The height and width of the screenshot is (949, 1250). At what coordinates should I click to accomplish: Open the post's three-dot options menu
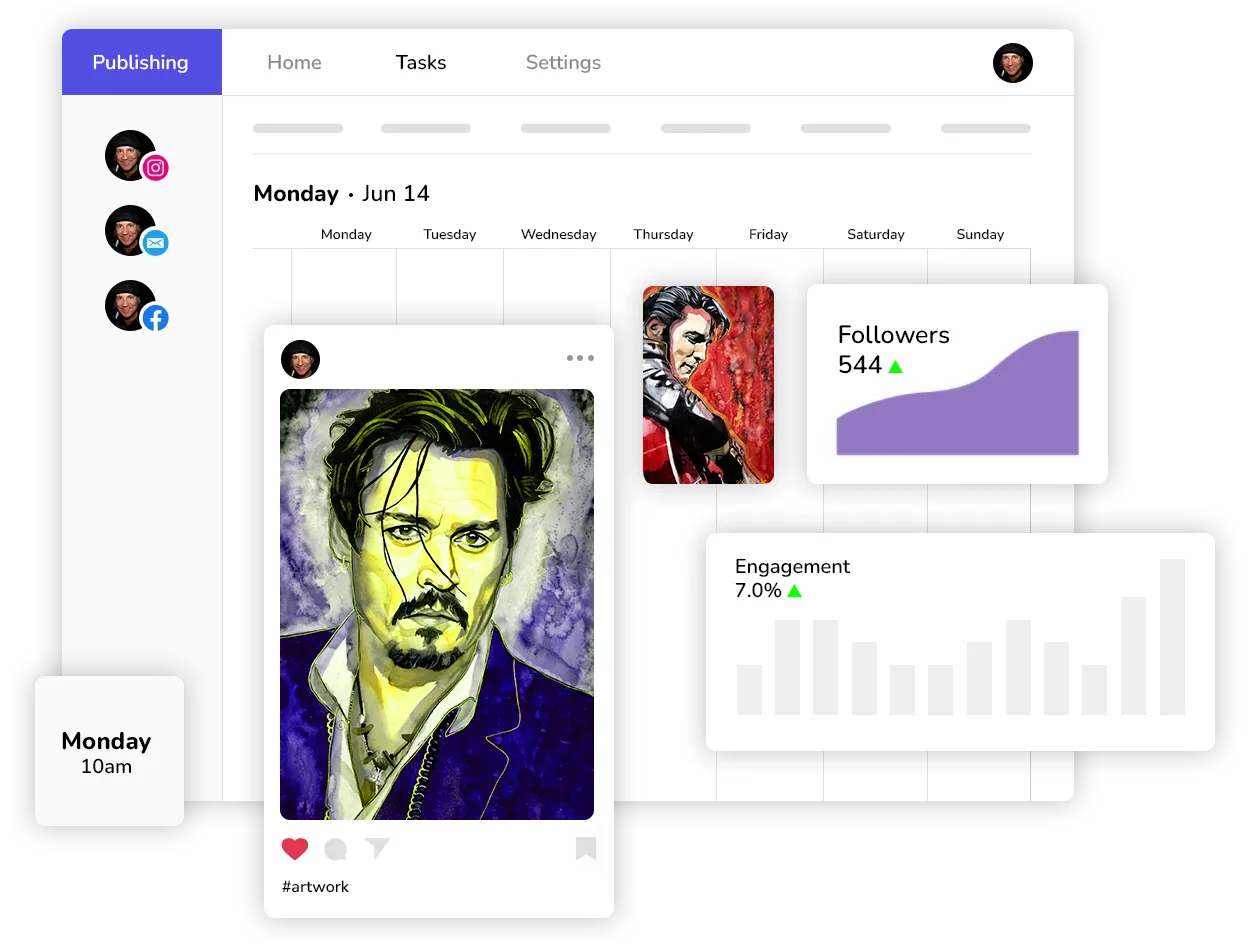[x=580, y=358]
